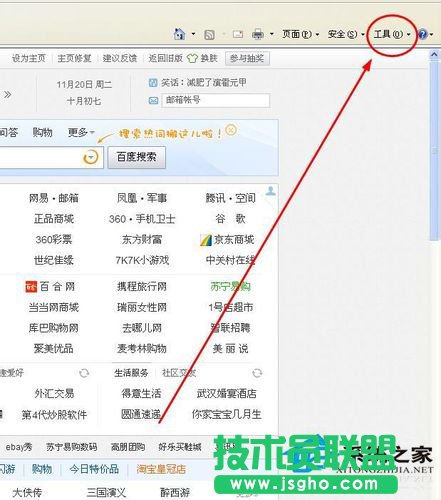The height and width of the screenshot is (500, 441).
Task: Open the 携程旅行网 link
Action: click(142, 286)
